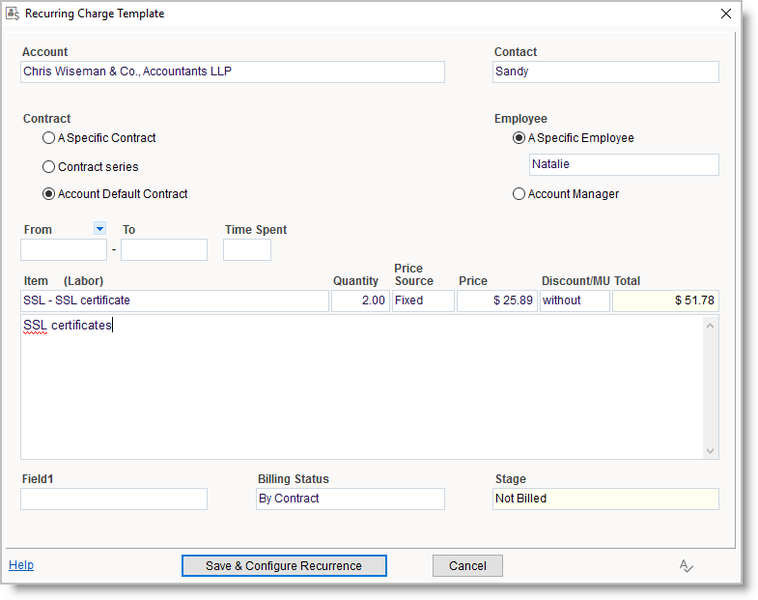This screenshot has height=600, width=758.
Task: Select Account Default Contract radio button
Action: click(x=48, y=194)
